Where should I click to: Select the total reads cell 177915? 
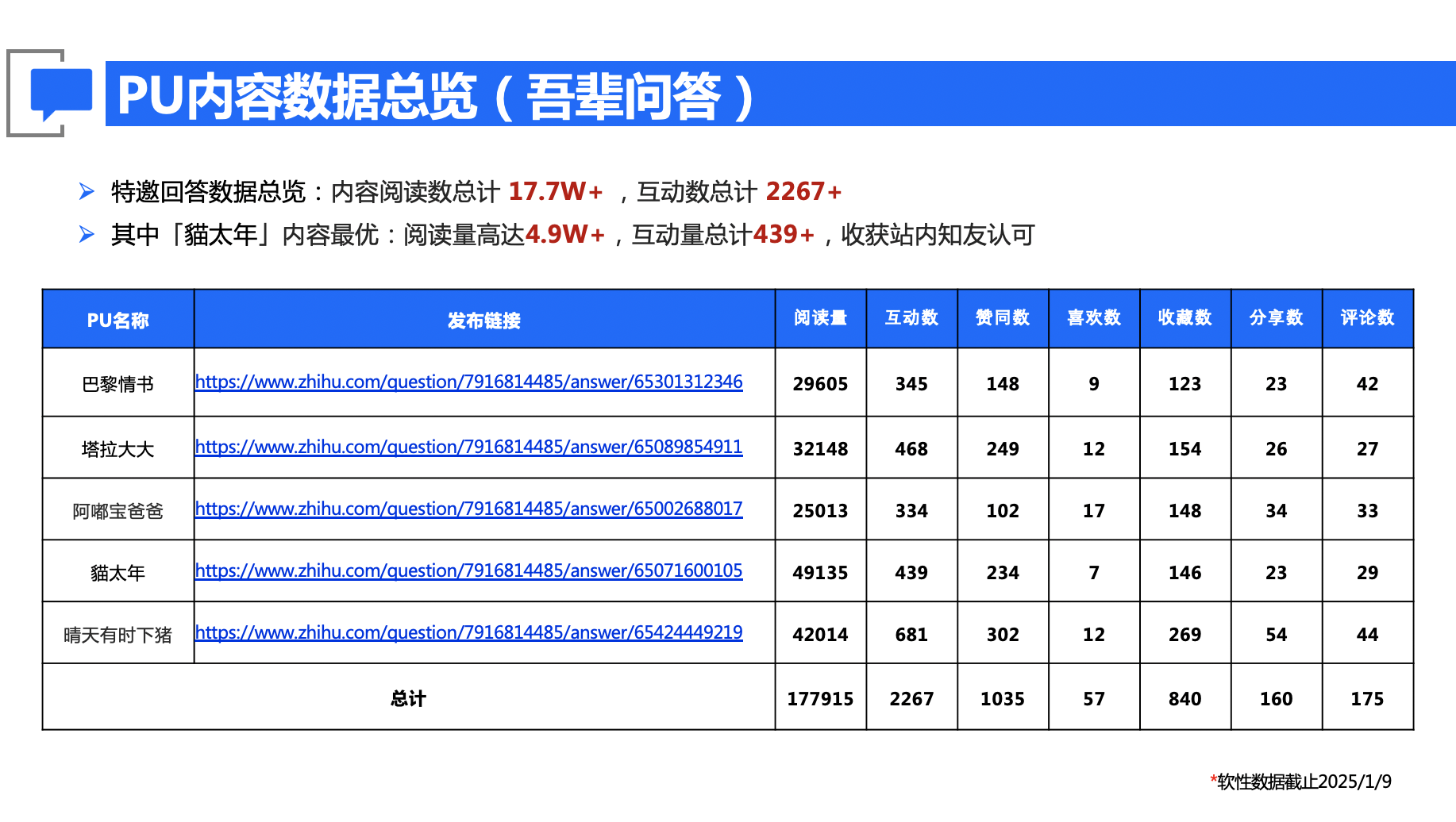[820, 698]
